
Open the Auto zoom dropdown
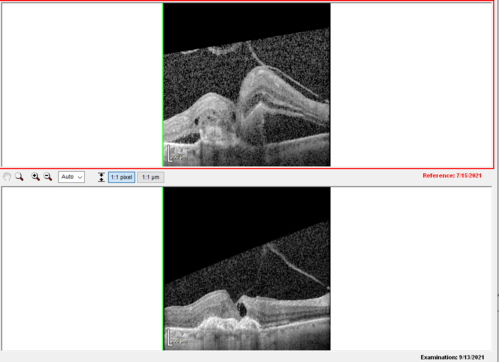pyautogui.click(x=71, y=177)
